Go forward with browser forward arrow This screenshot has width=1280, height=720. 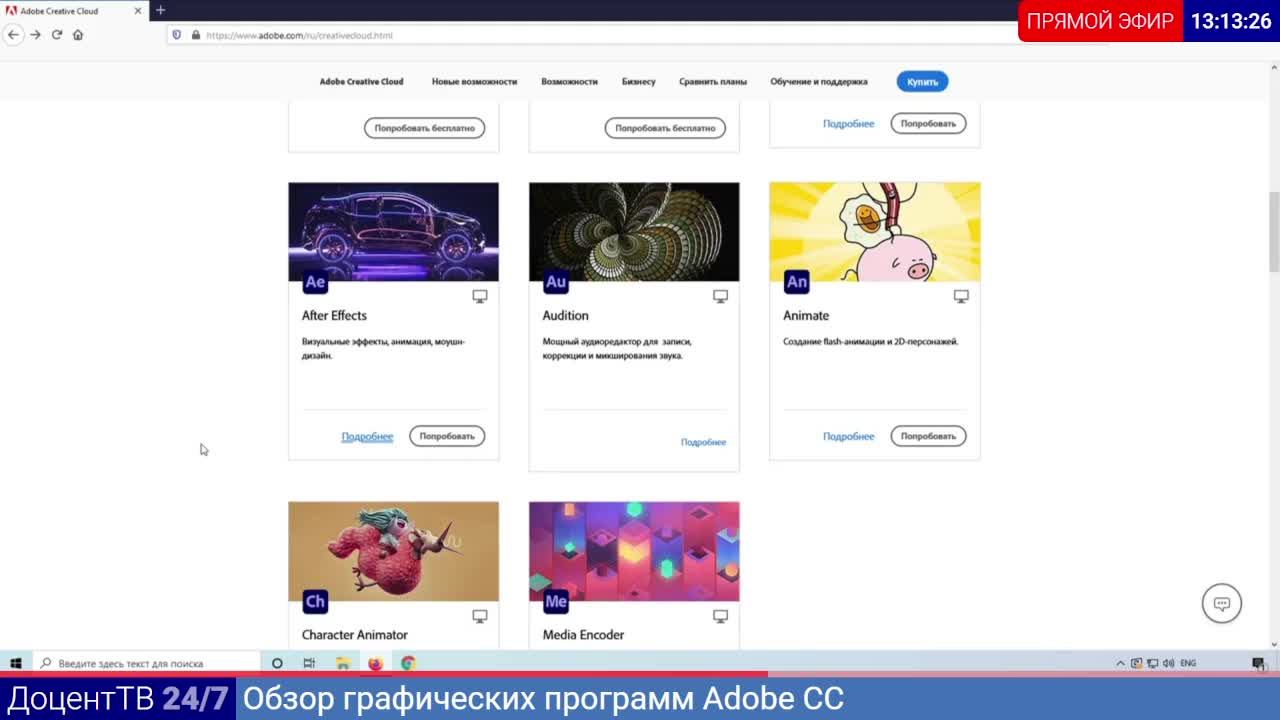pyautogui.click(x=35, y=35)
